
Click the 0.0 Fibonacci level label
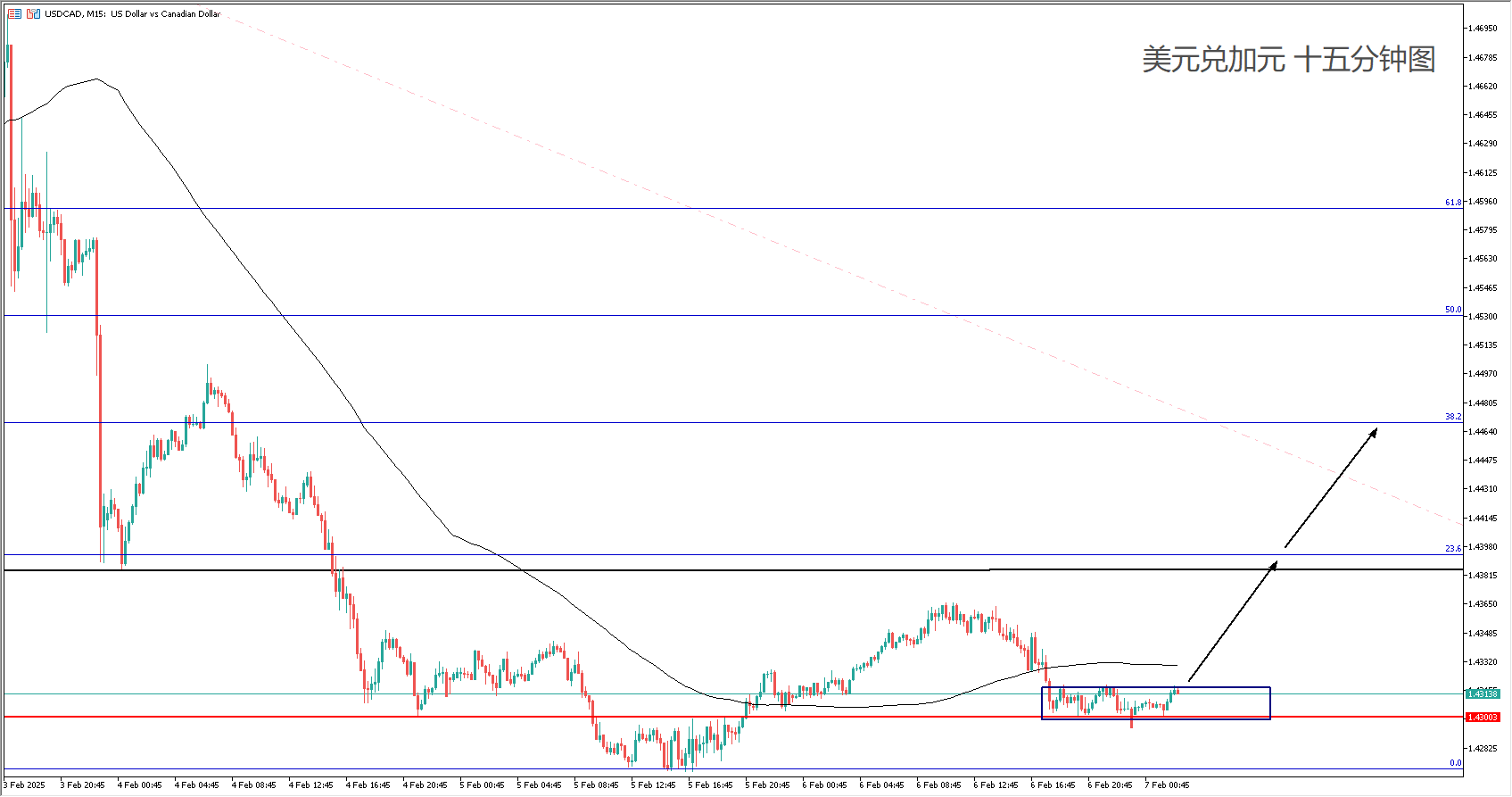coord(1455,763)
